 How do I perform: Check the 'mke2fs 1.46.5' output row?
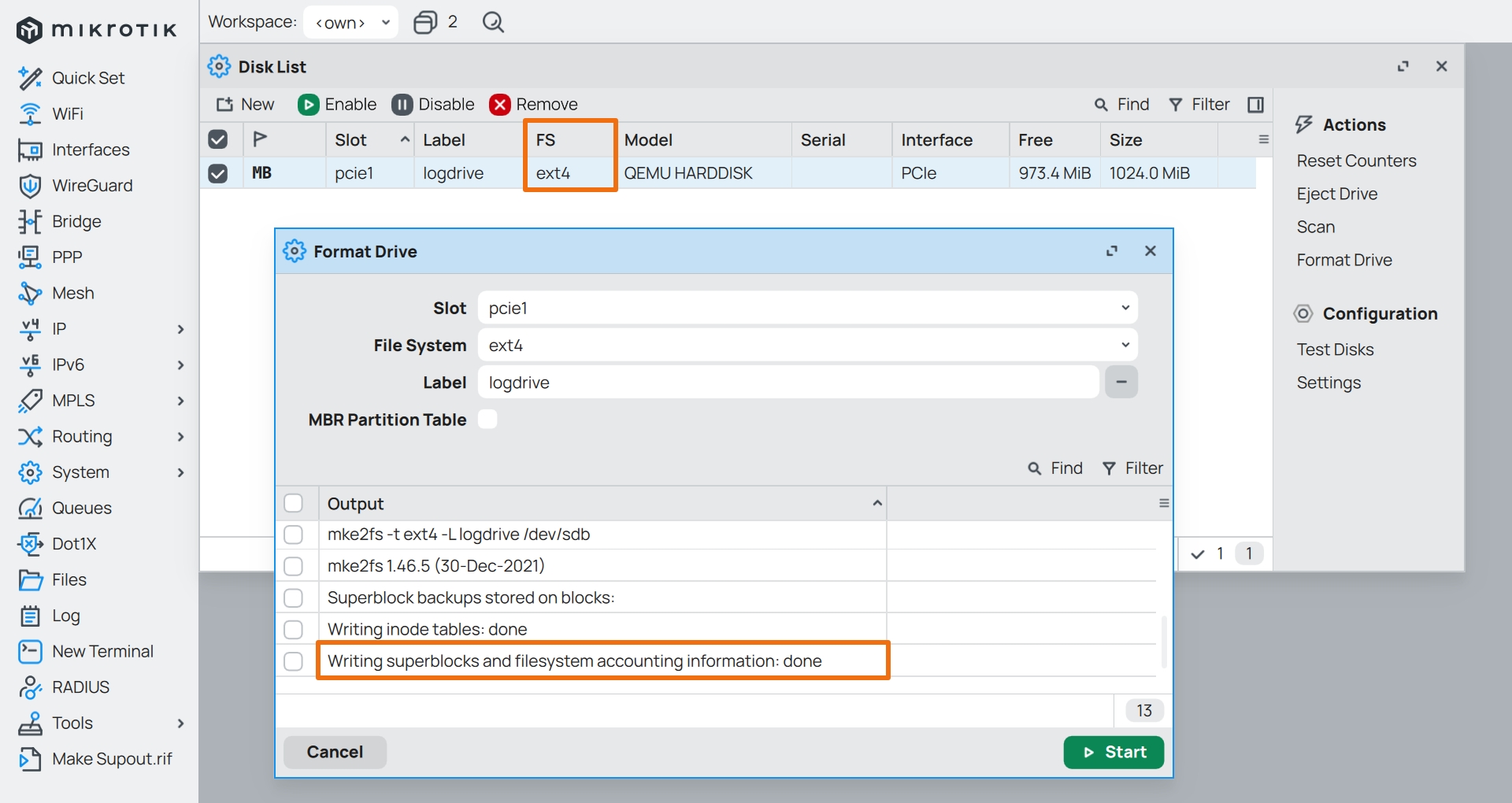(x=293, y=566)
